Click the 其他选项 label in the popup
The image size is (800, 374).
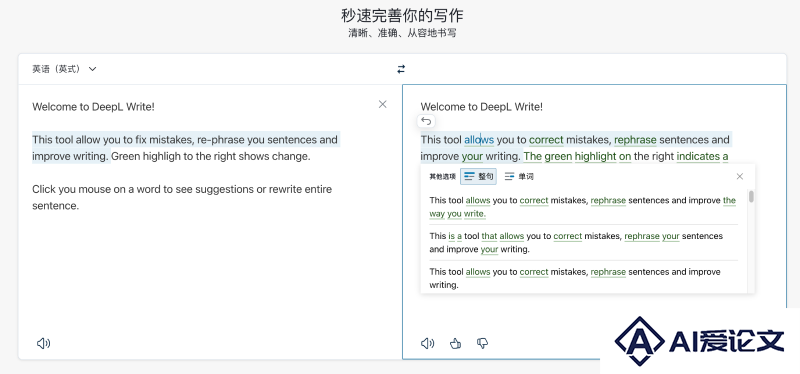(x=442, y=177)
